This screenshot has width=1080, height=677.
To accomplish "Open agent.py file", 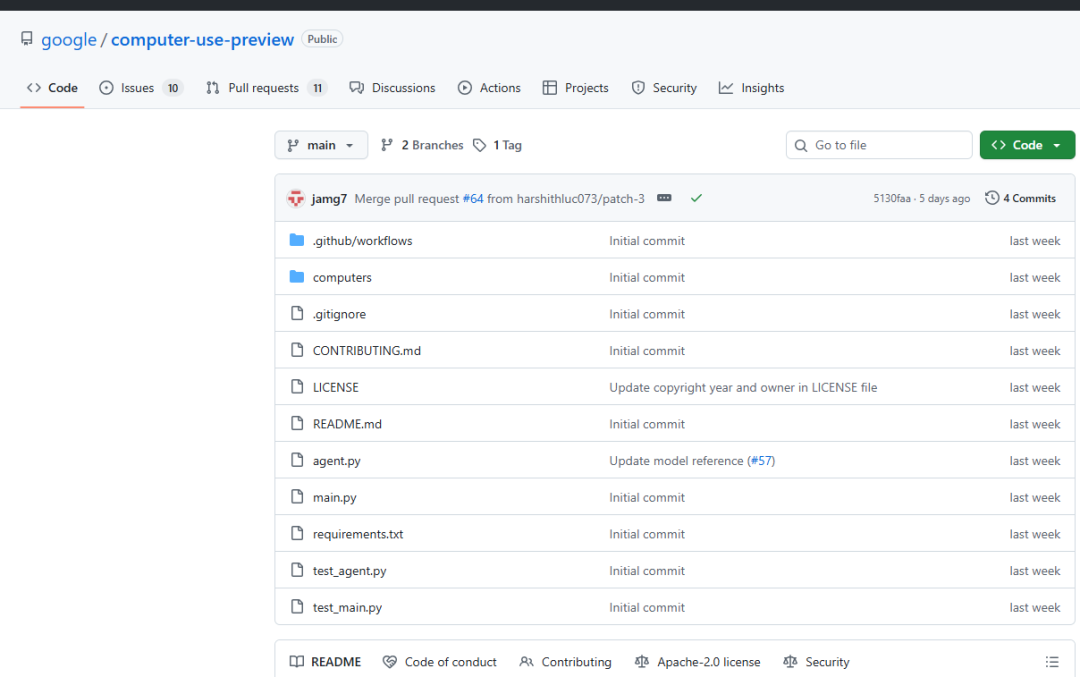I will (337, 461).
